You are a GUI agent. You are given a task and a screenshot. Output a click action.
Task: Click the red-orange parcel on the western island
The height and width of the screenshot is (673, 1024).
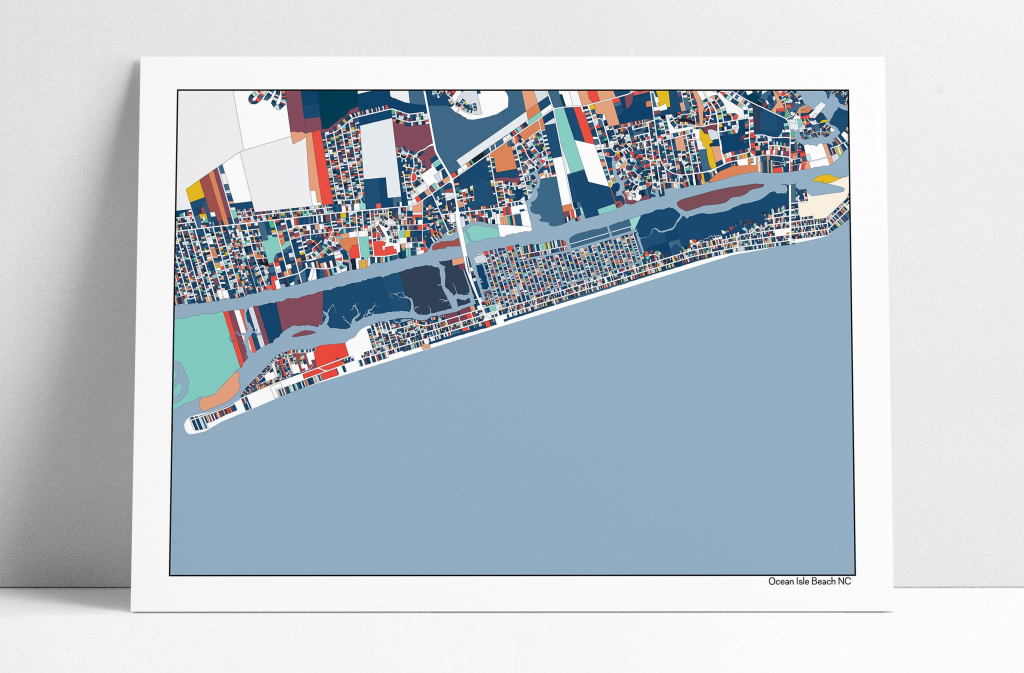[x=330, y=356]
